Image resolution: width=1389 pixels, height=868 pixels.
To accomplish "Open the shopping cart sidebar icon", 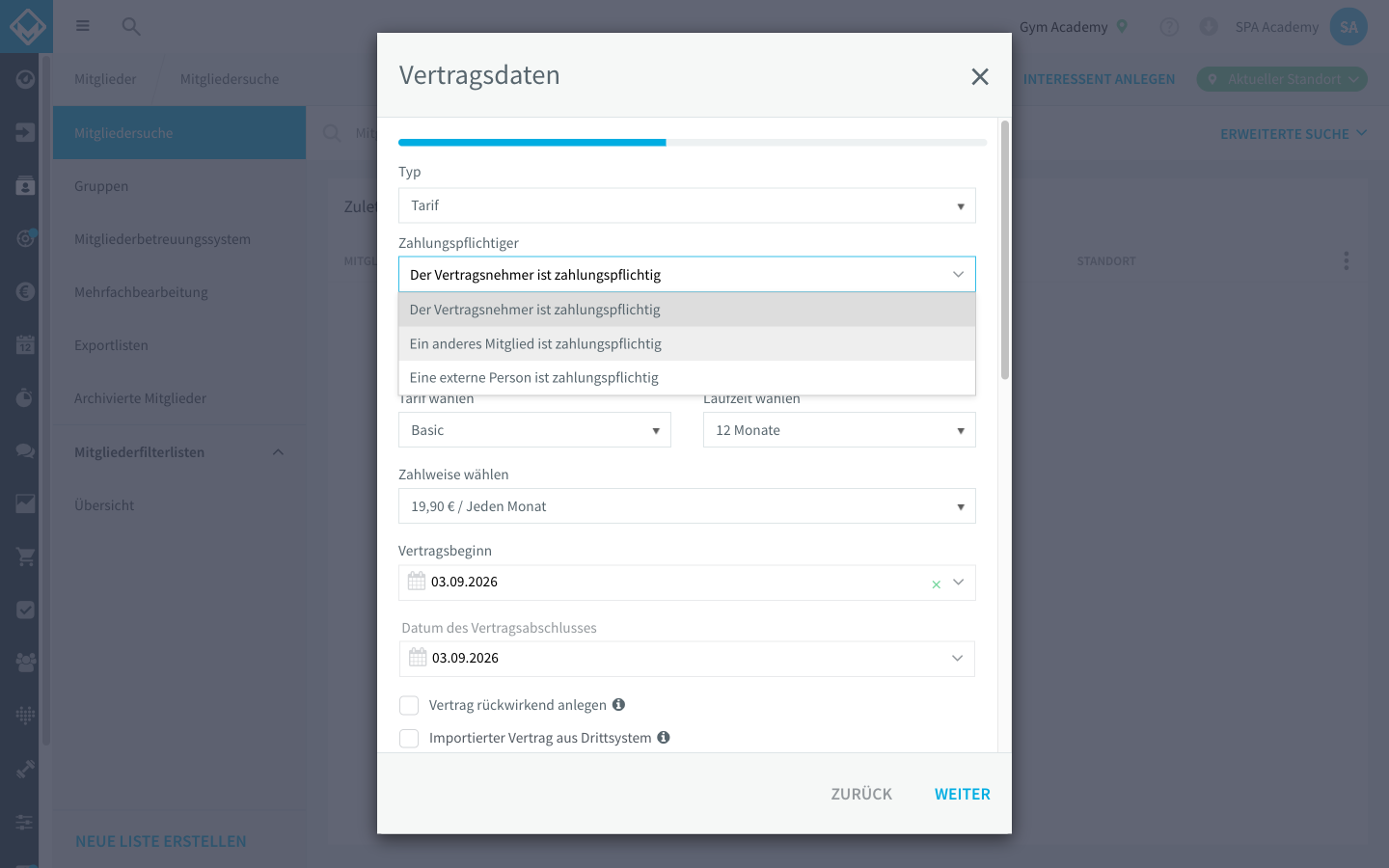I will (x=25, y=556).
